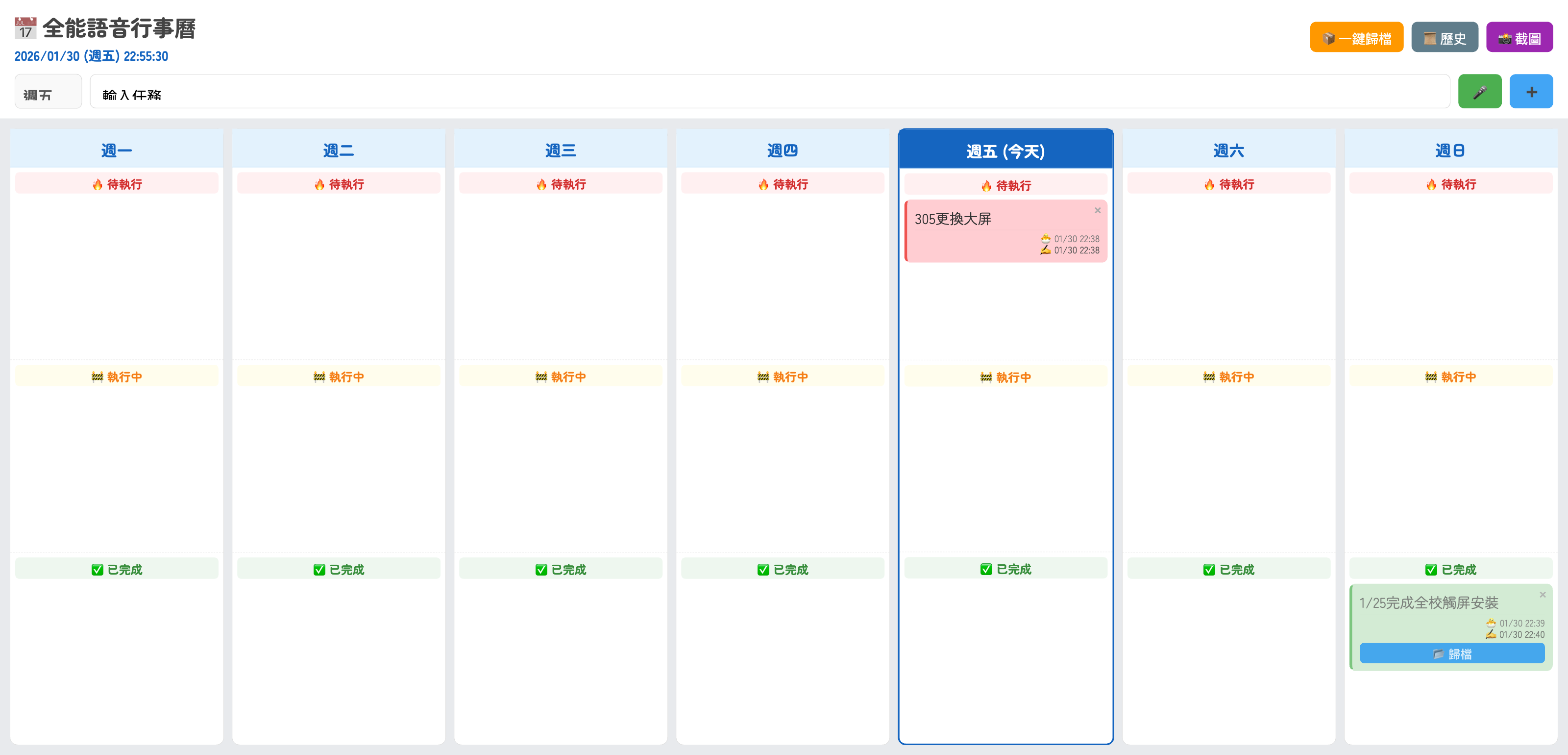Click 待執行 label in 週二 column

(x=339, y=184)
